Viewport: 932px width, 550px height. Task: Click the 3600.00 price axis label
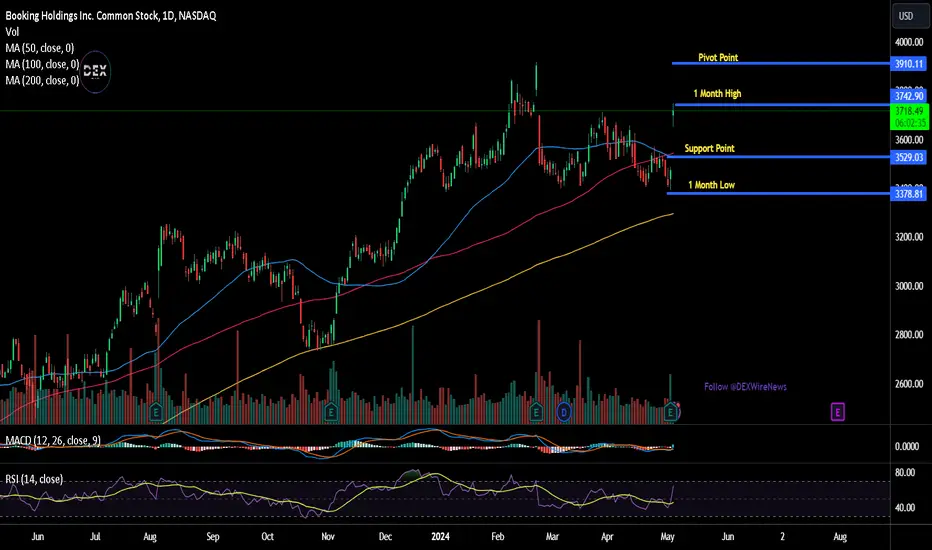point(909,140)
